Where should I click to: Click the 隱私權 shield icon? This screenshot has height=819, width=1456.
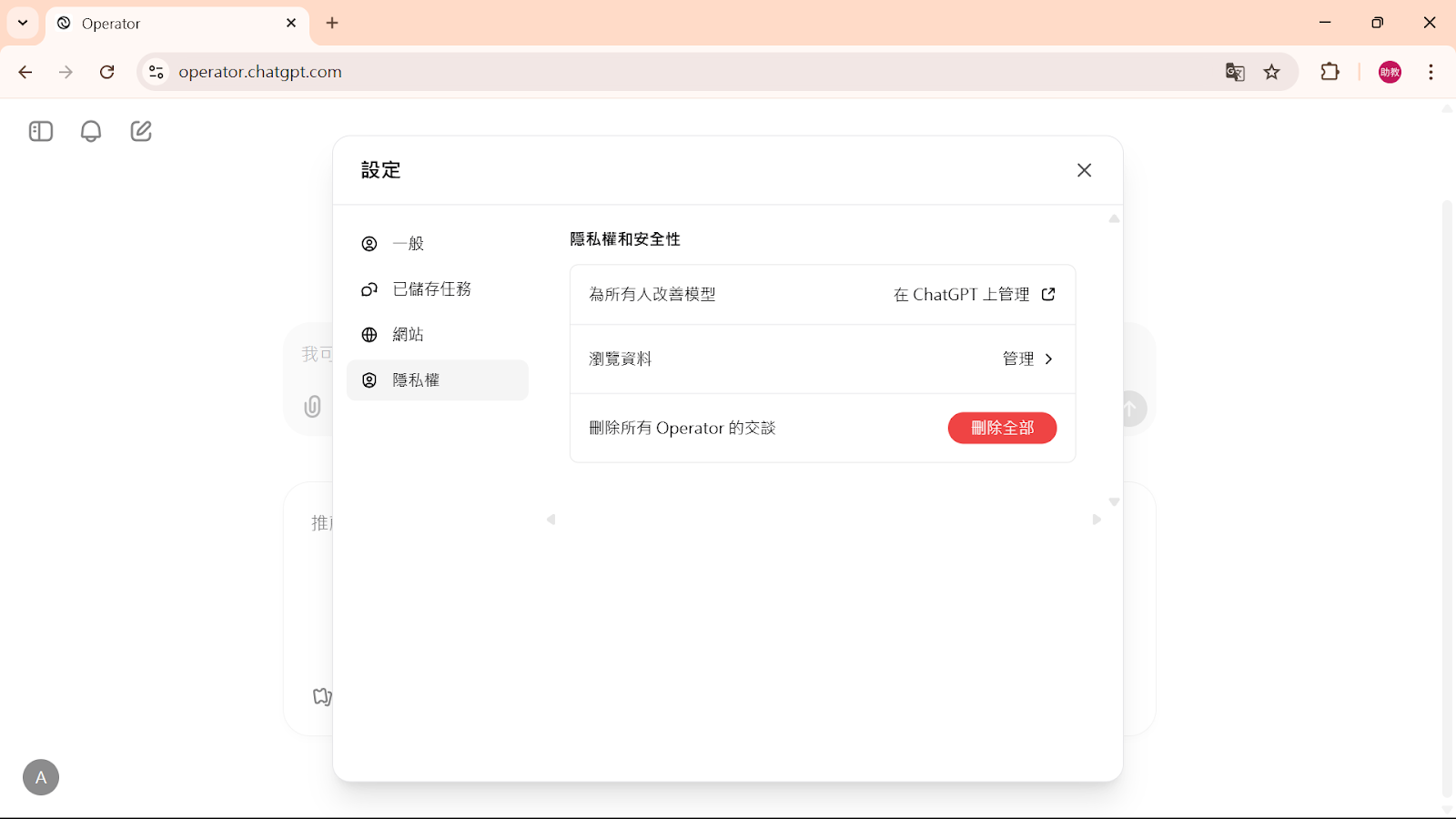point(369,380)
